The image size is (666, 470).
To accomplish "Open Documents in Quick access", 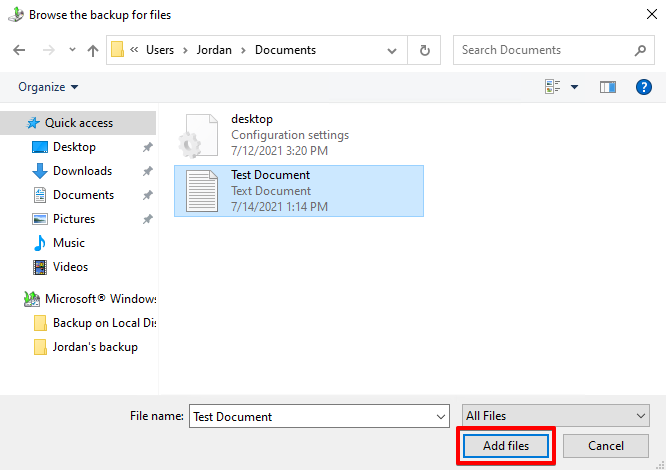I will click(x=83, y=195).
